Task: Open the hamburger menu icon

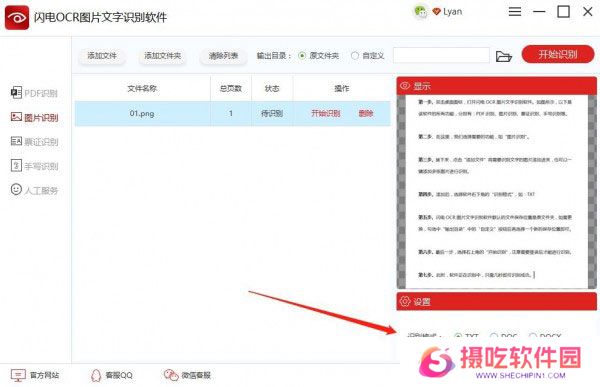Action: pyautogui.click(x=515, y=11)
